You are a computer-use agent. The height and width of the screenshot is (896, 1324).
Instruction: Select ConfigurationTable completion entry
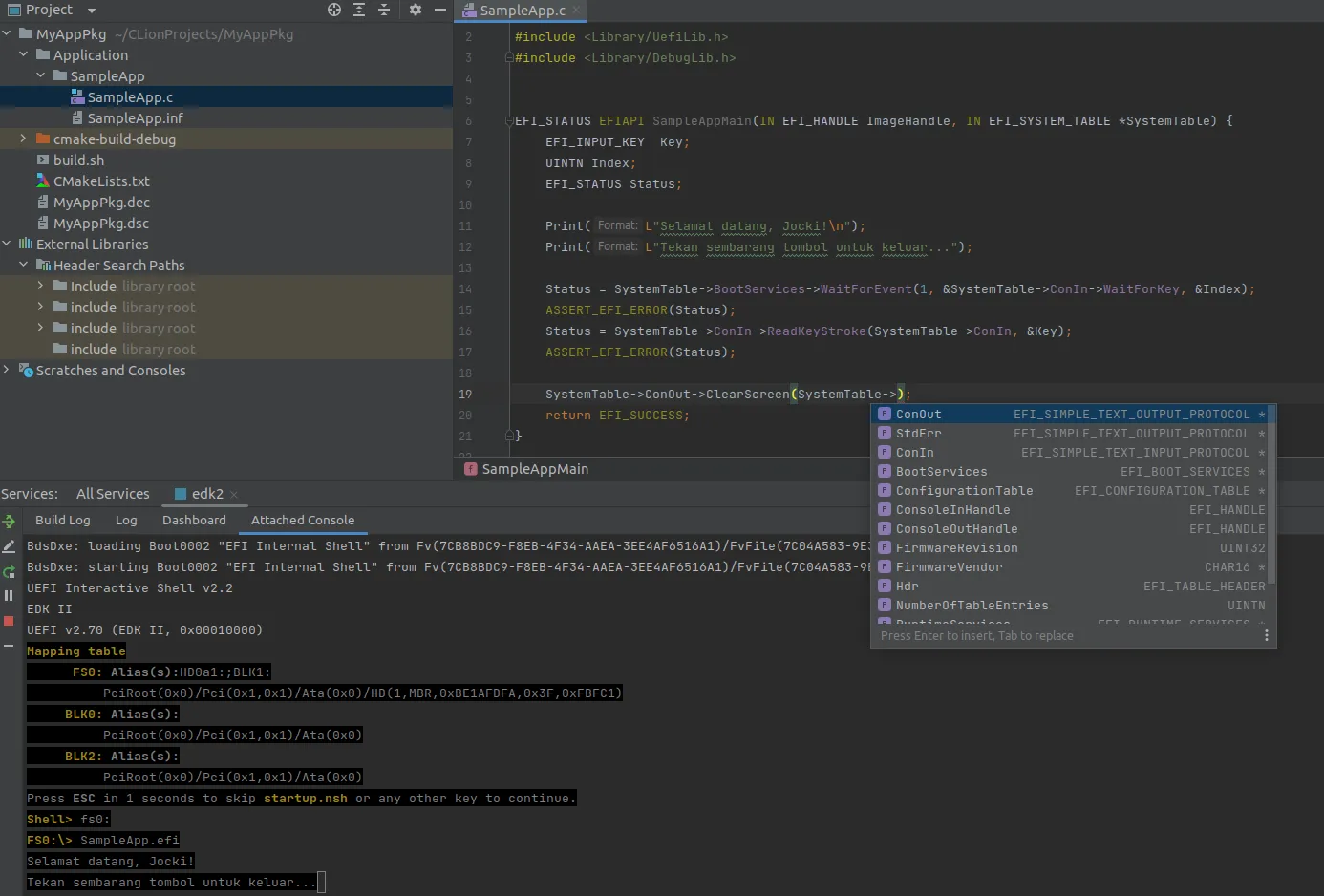[x=1070, y=490]
